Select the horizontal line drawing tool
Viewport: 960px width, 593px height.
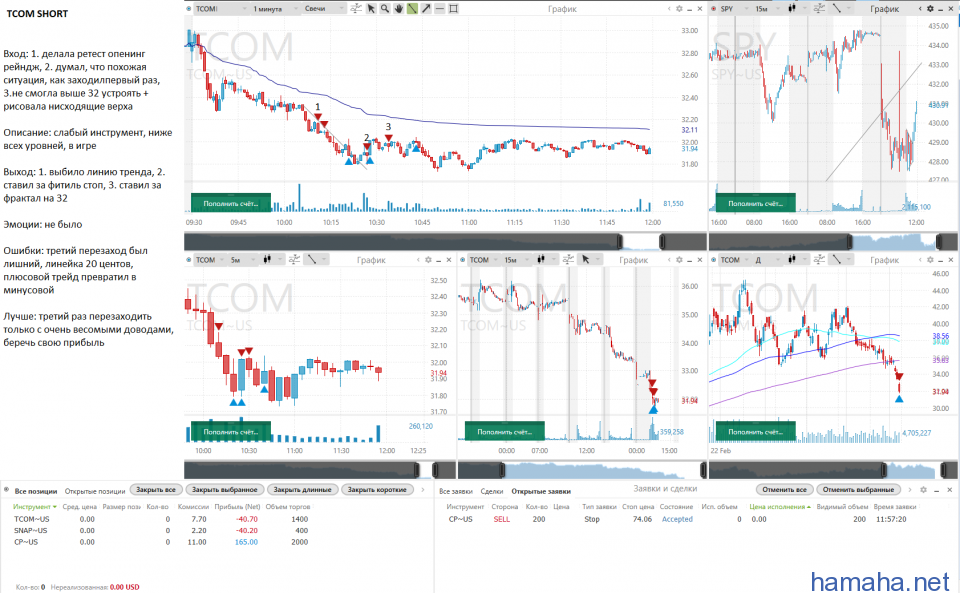(439, 8)
